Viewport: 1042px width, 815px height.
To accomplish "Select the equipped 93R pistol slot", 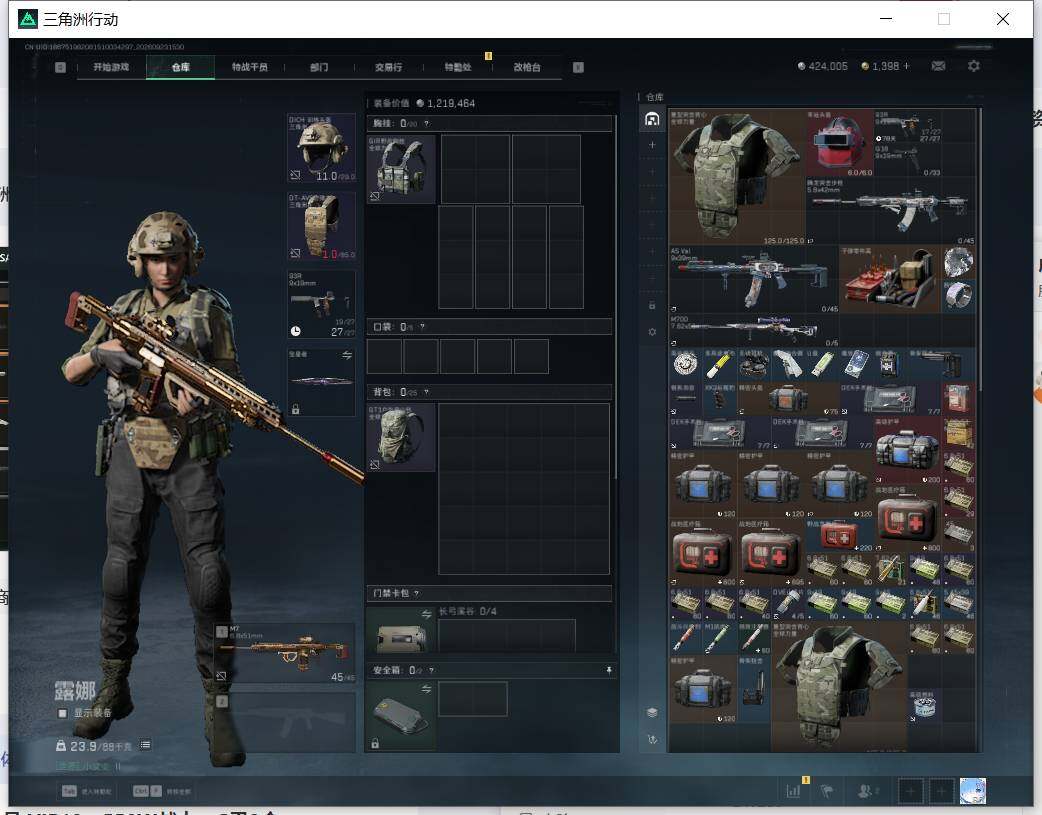I will 322,304.
